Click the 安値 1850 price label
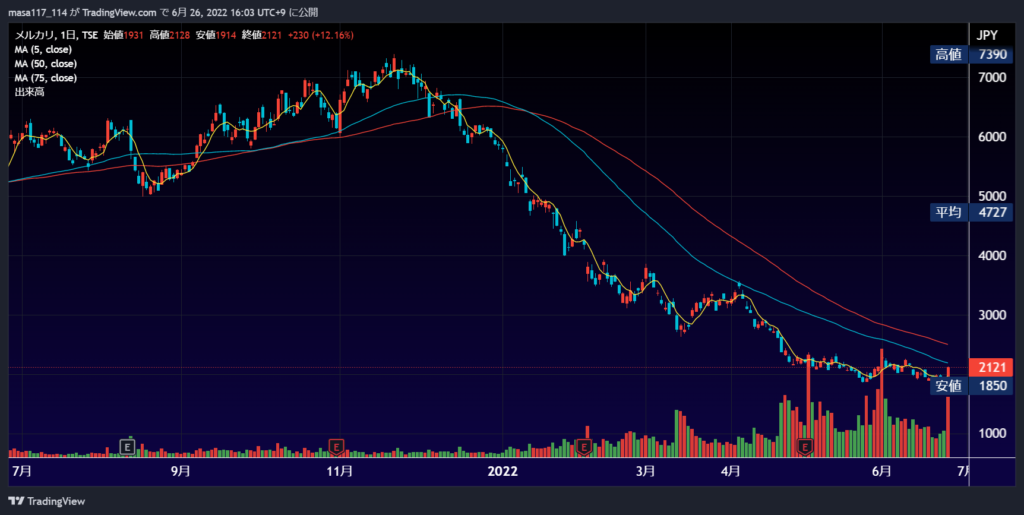1024x515 pixels. [971, 386]
